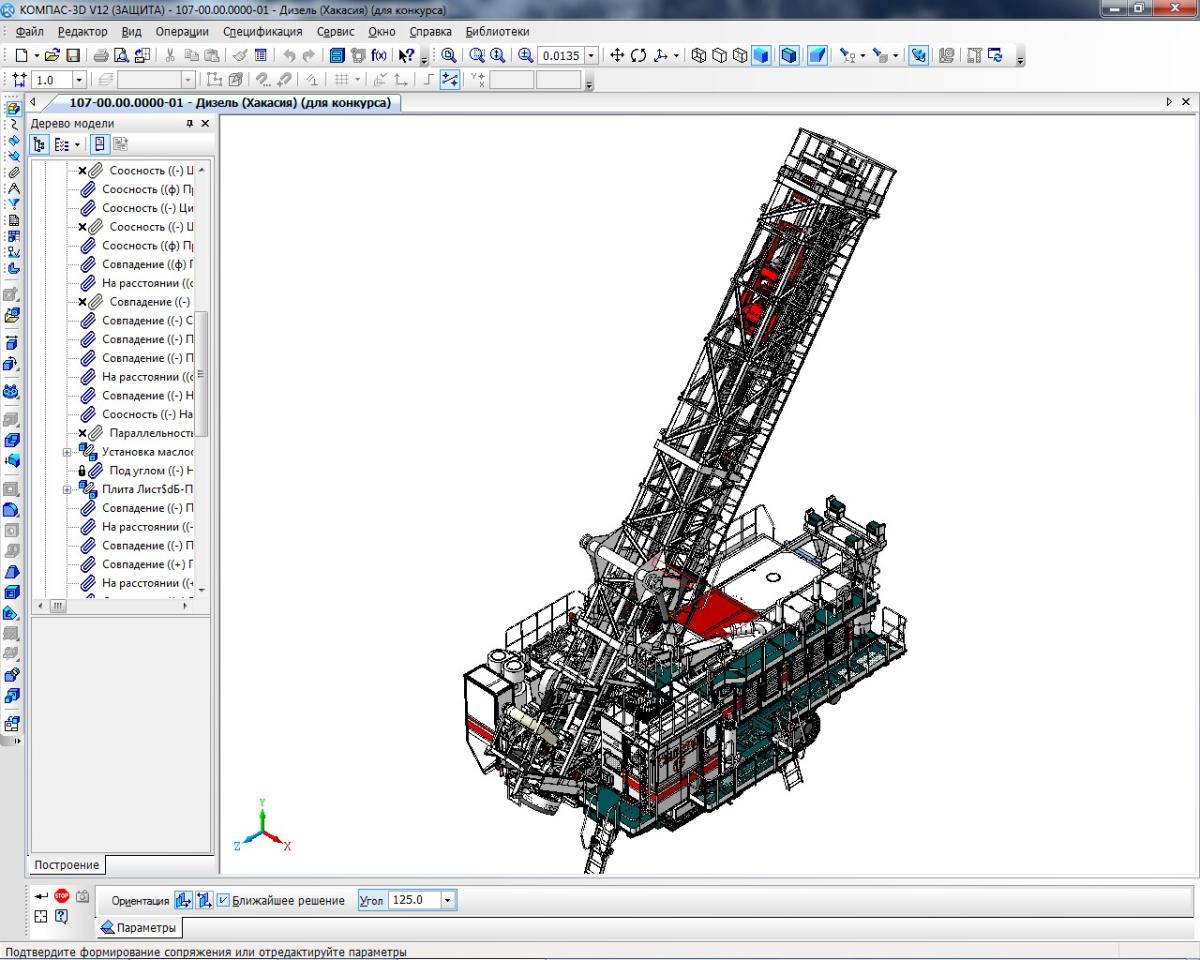Switch to wireframe display mode
Viewport: 1200px width, 960px height.
pyautogui.click(x=699, y=56)
